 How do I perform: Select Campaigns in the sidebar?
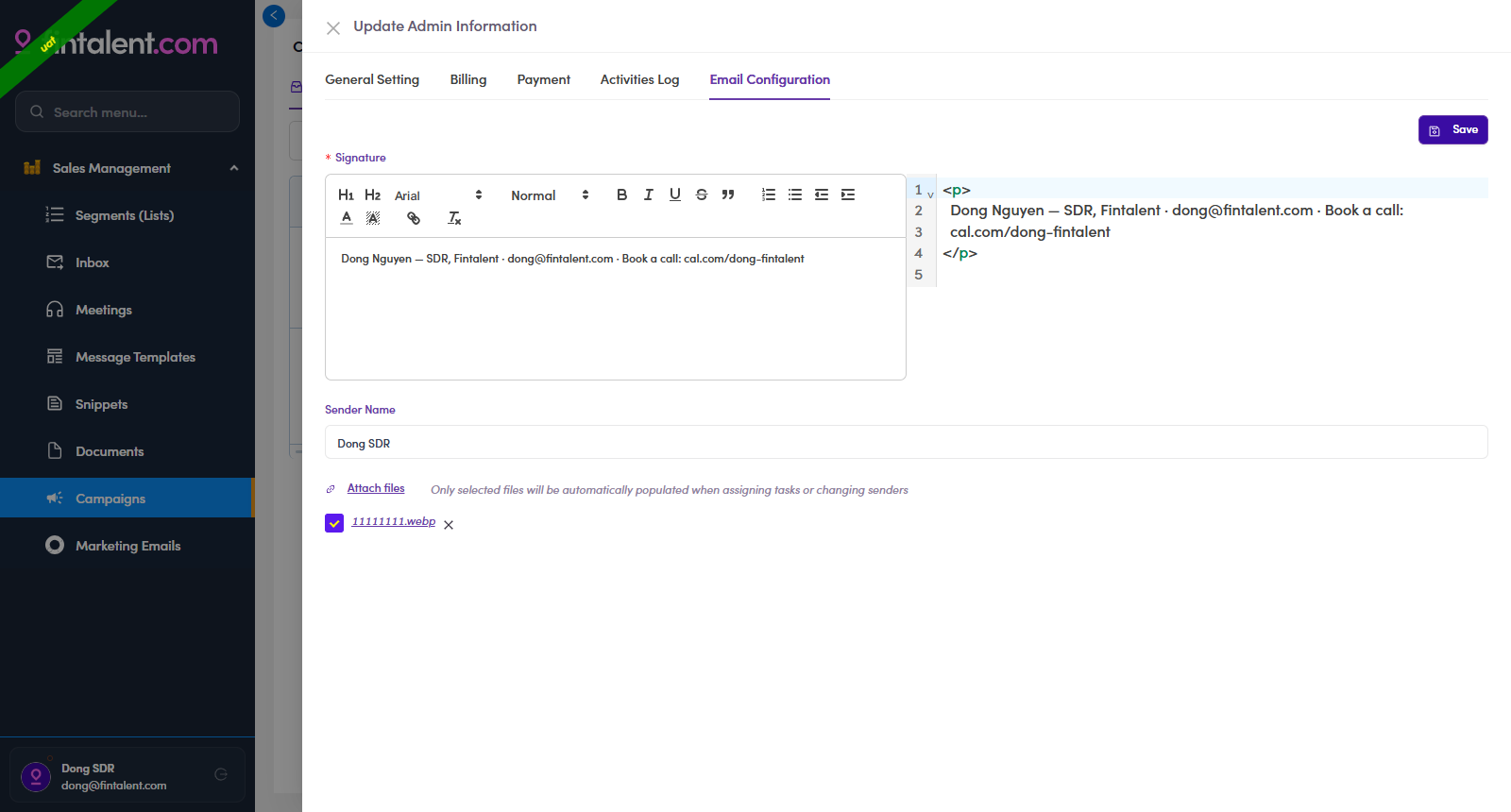tap(126, 498)
